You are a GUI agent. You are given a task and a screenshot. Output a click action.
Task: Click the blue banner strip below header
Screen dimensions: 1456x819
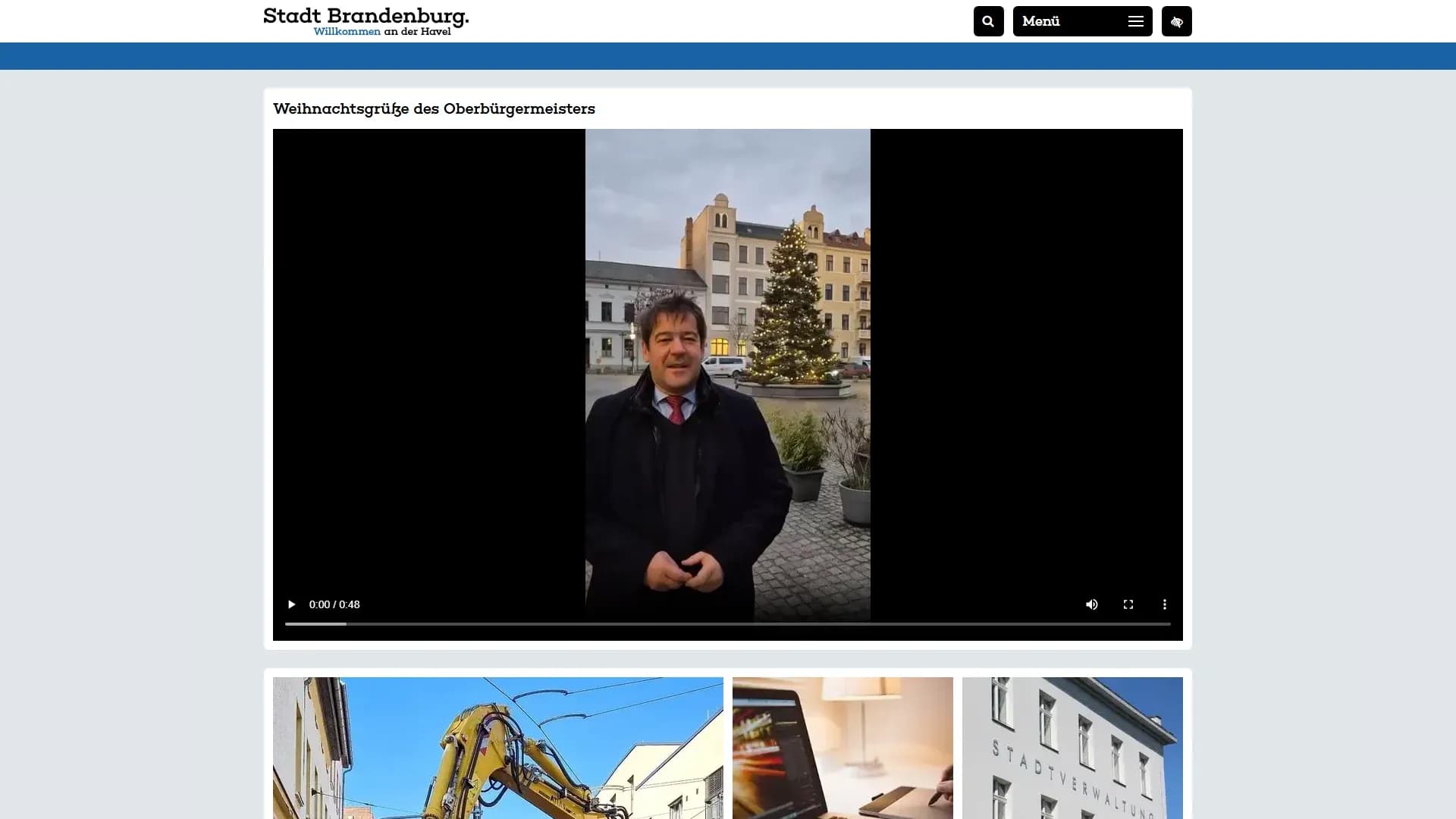726,56
